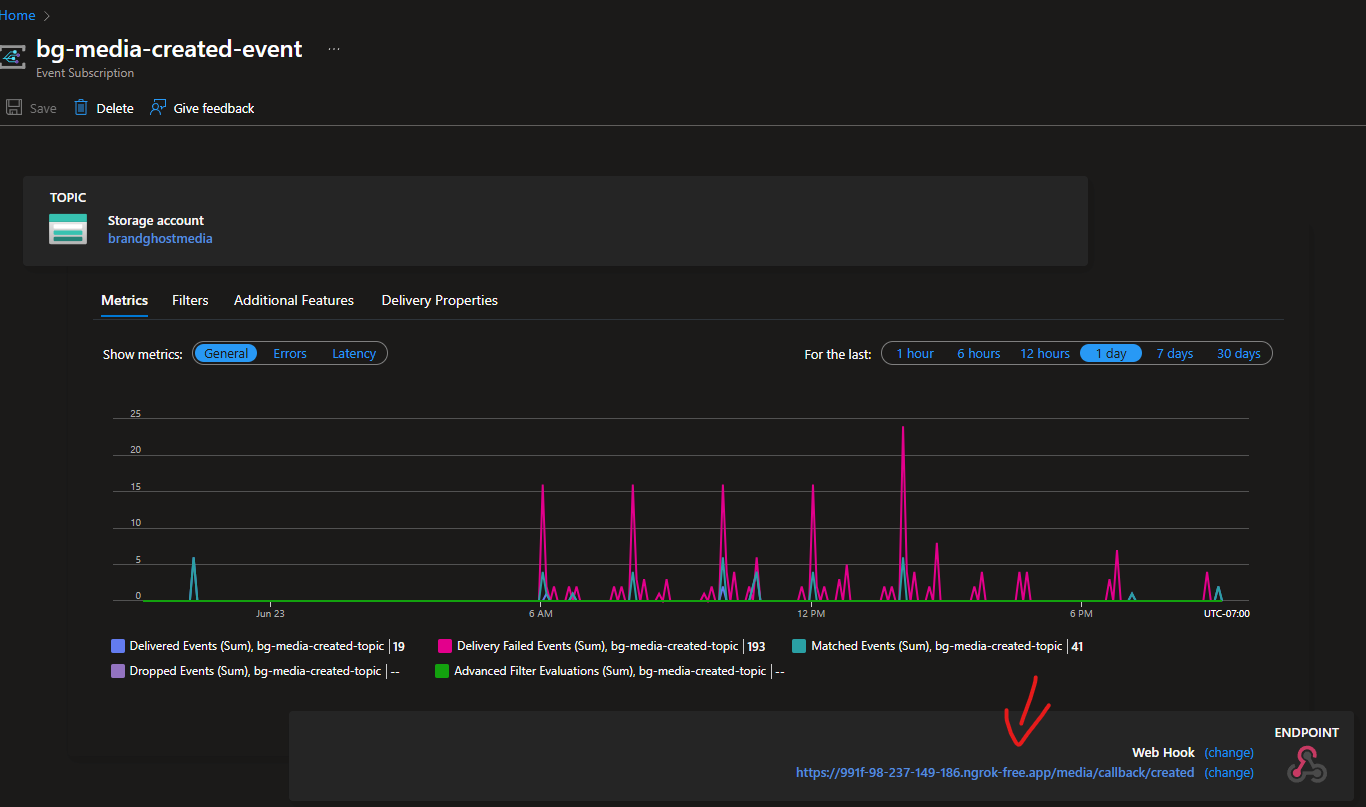Select Latency metrics option
This screenshot has height=807, width=1366.
[354, 353]
